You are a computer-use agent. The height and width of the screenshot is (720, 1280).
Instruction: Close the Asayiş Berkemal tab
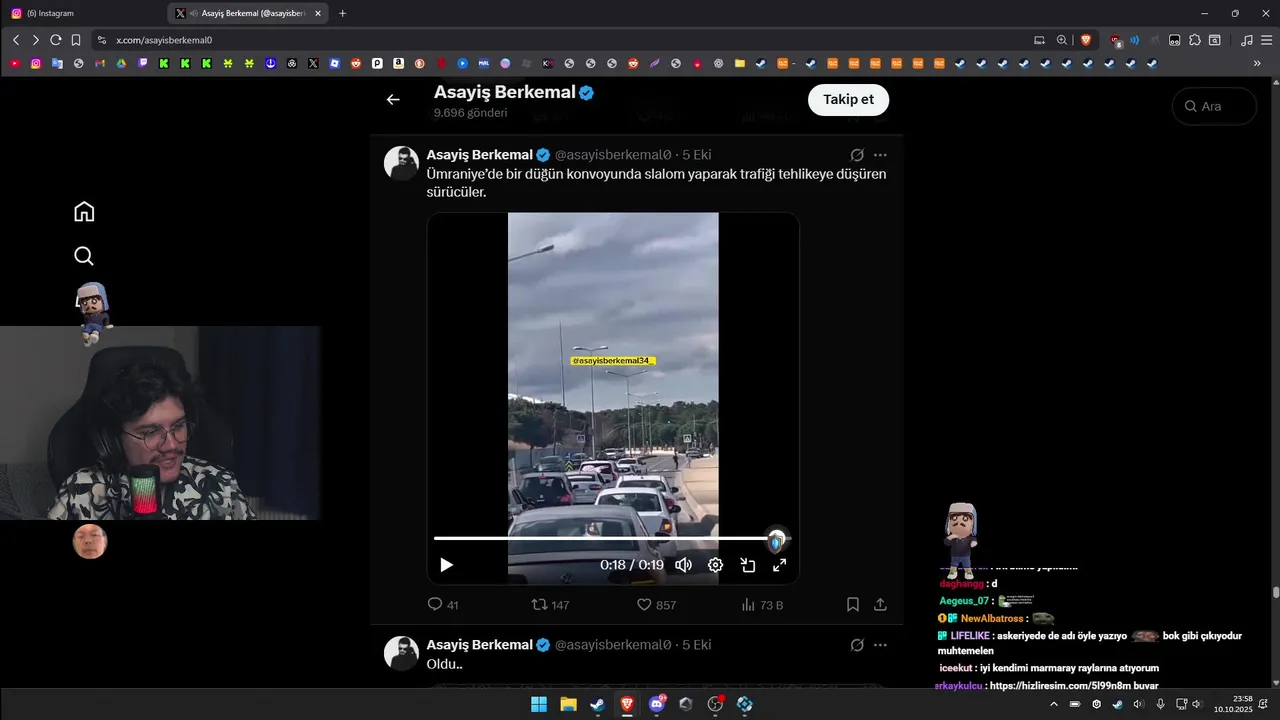318,13
